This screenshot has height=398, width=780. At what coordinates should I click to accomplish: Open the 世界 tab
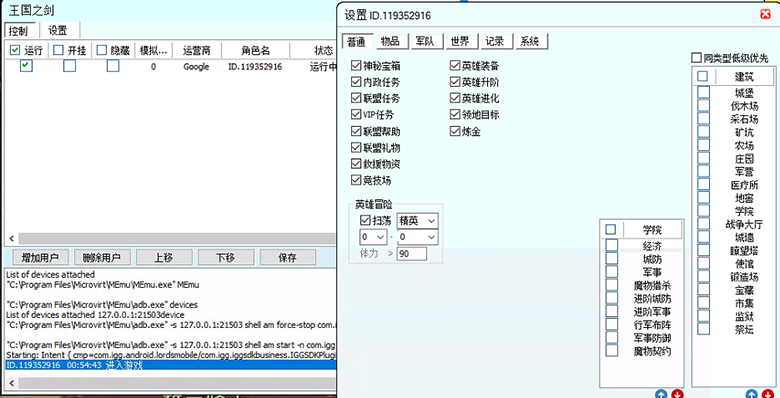[x=461, y=41]
